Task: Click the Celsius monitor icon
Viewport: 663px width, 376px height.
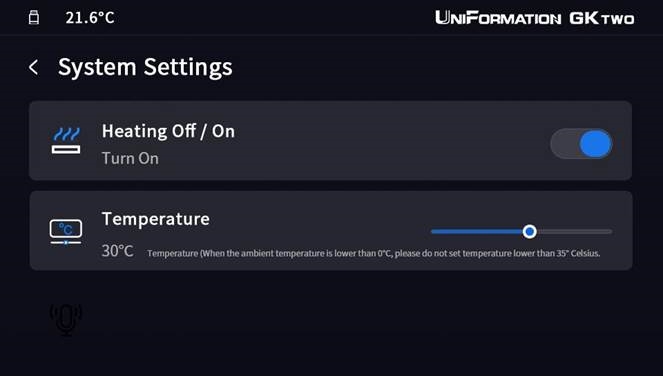Action: click(66, 232)
